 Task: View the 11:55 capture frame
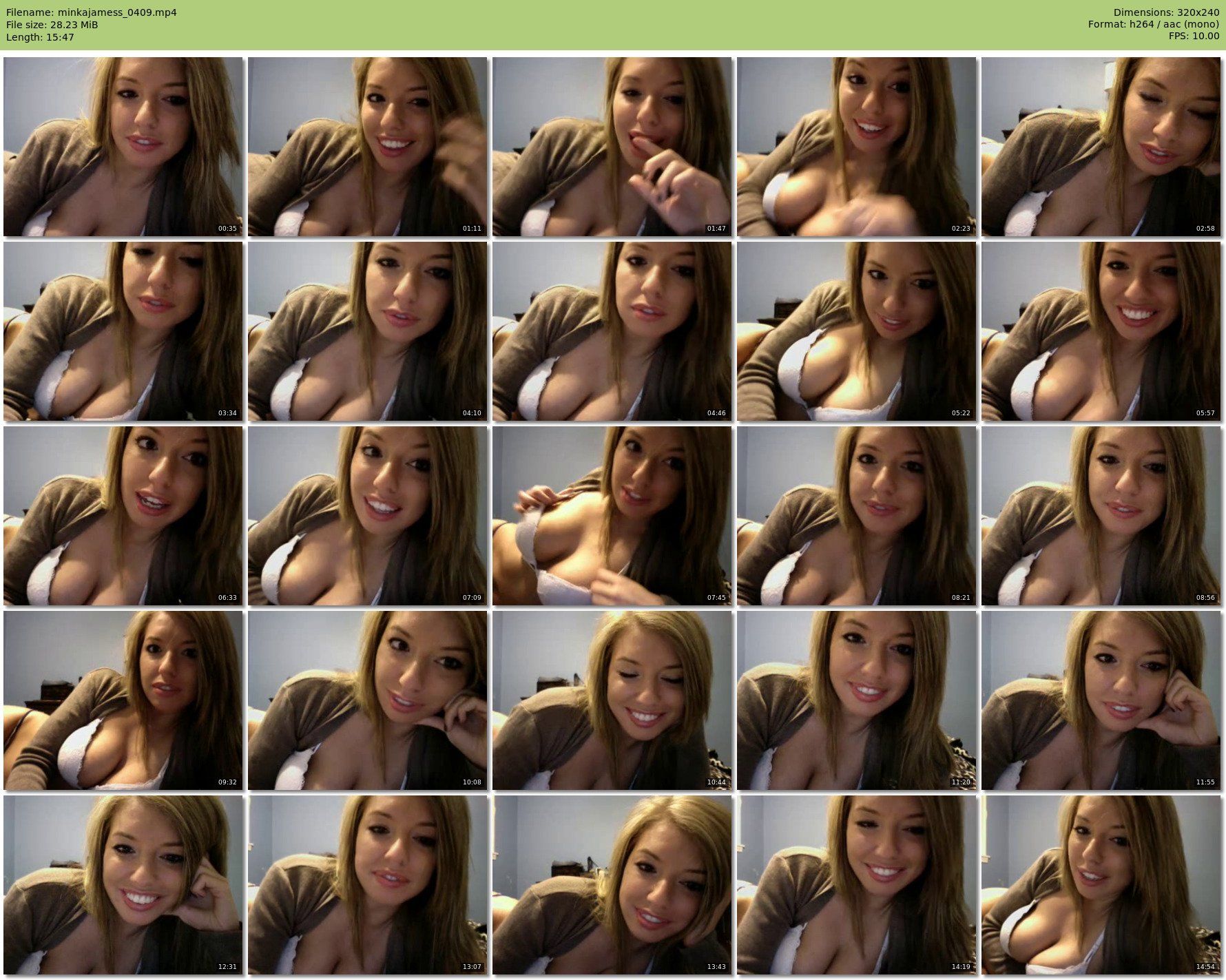point(1101,700)
